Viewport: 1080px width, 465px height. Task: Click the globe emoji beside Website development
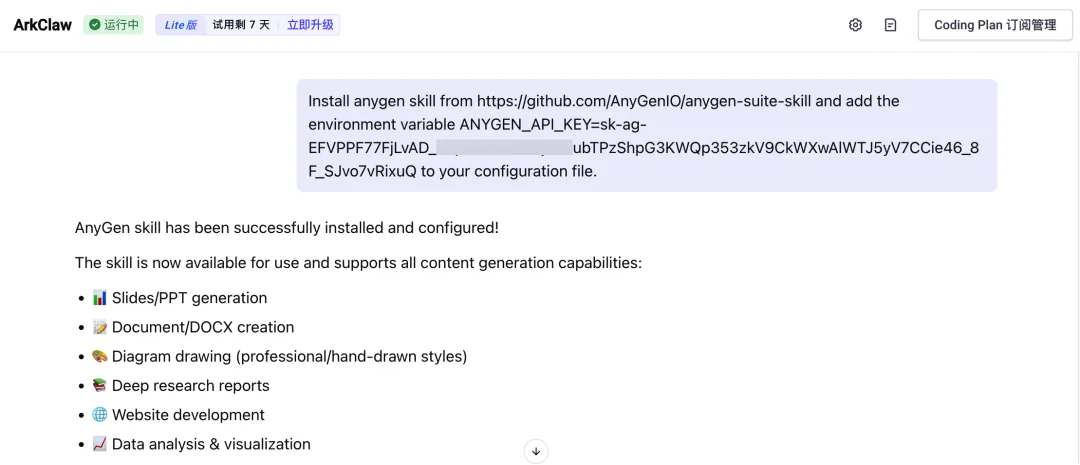pyautogui.click(x=99, y=415)
